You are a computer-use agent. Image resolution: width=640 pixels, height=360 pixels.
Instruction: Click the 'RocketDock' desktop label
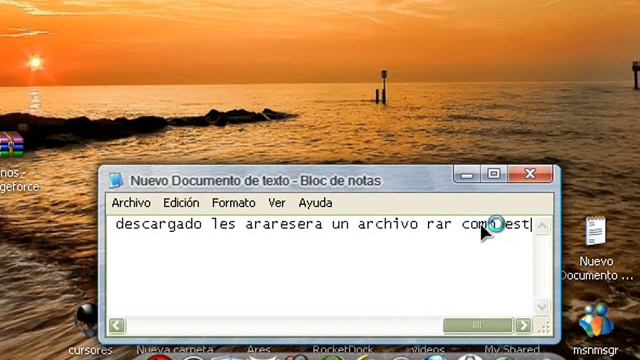[x=342, y=350]
